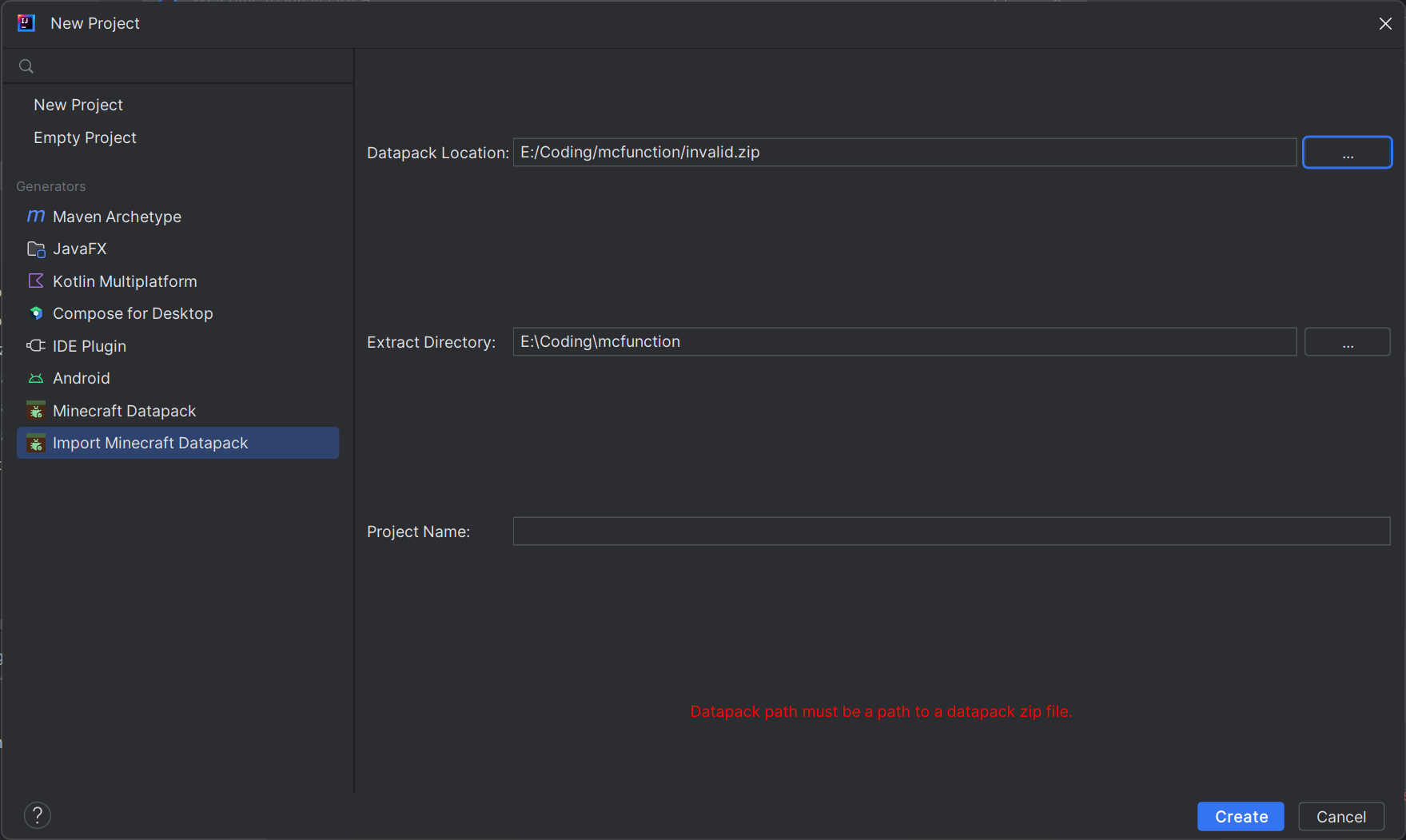
Task: Click the Generators section heading
Action: tap(51, 186)
